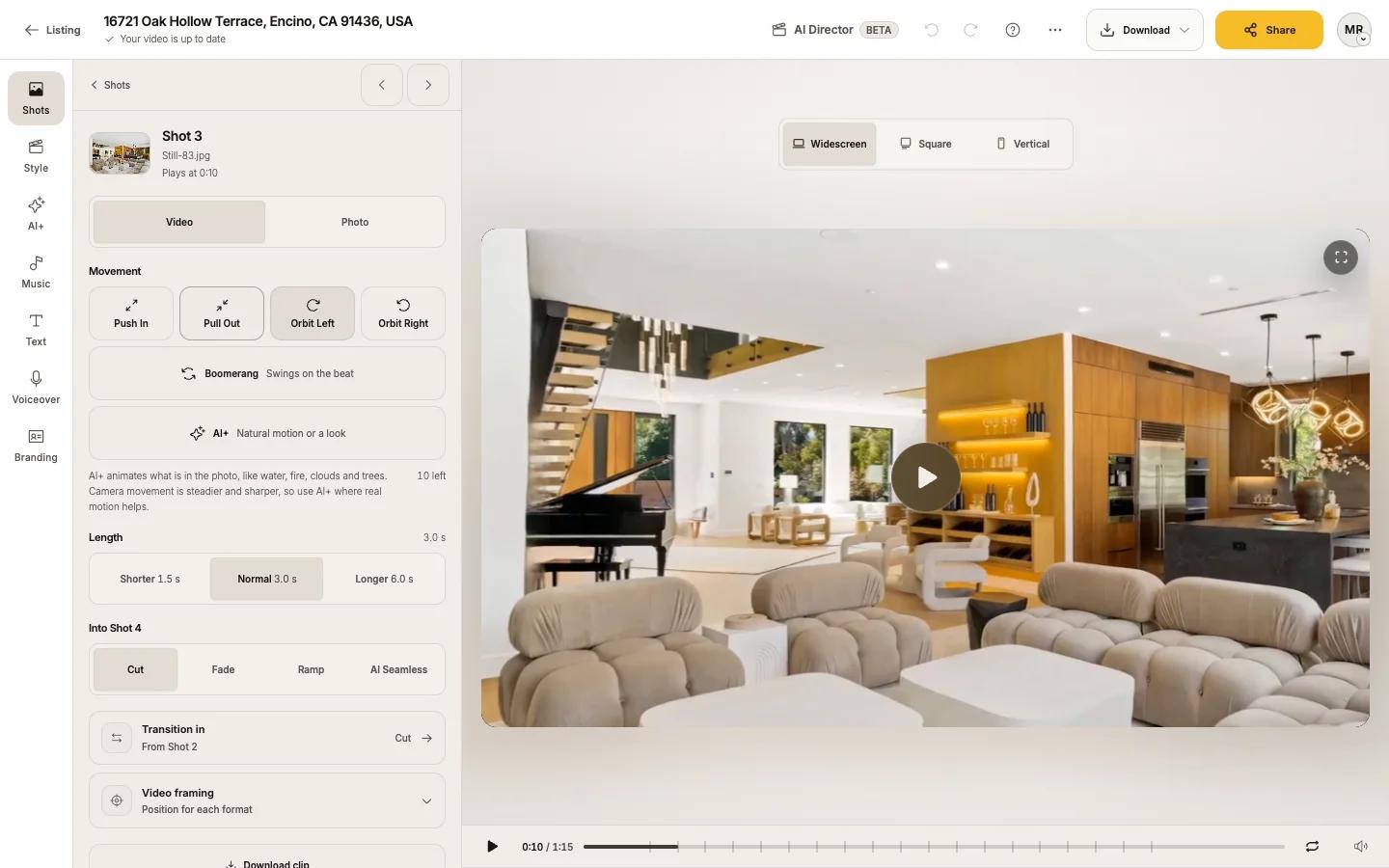1389x868 pixels.
Task: Go to previous shot arrow
Action: click(382, 85)
